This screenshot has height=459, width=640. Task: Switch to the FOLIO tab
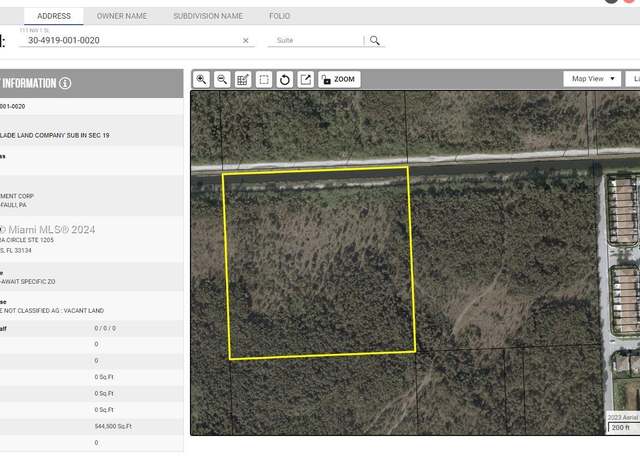pos(280,16)
